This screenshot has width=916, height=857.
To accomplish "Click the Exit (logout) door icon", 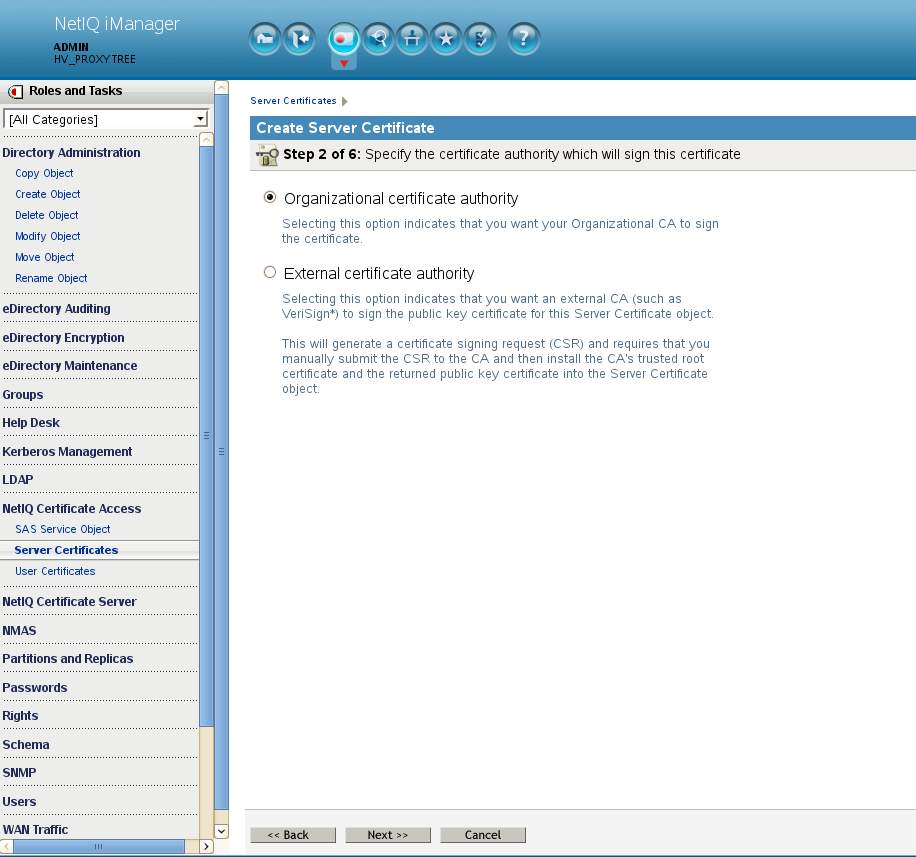I will pyautogui.click(x=299, y=39).
